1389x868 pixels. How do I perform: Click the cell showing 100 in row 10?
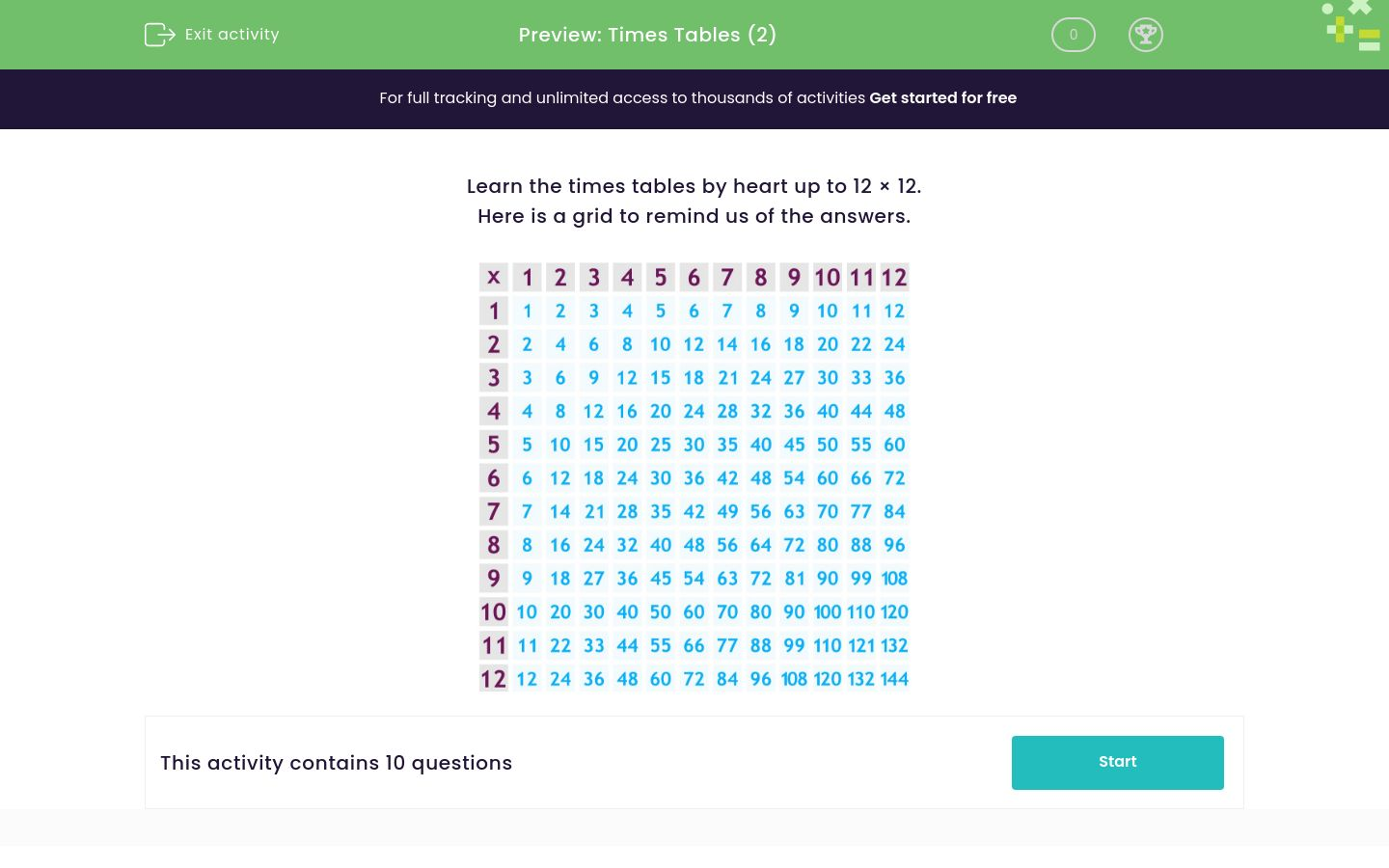tap(828, 611)
